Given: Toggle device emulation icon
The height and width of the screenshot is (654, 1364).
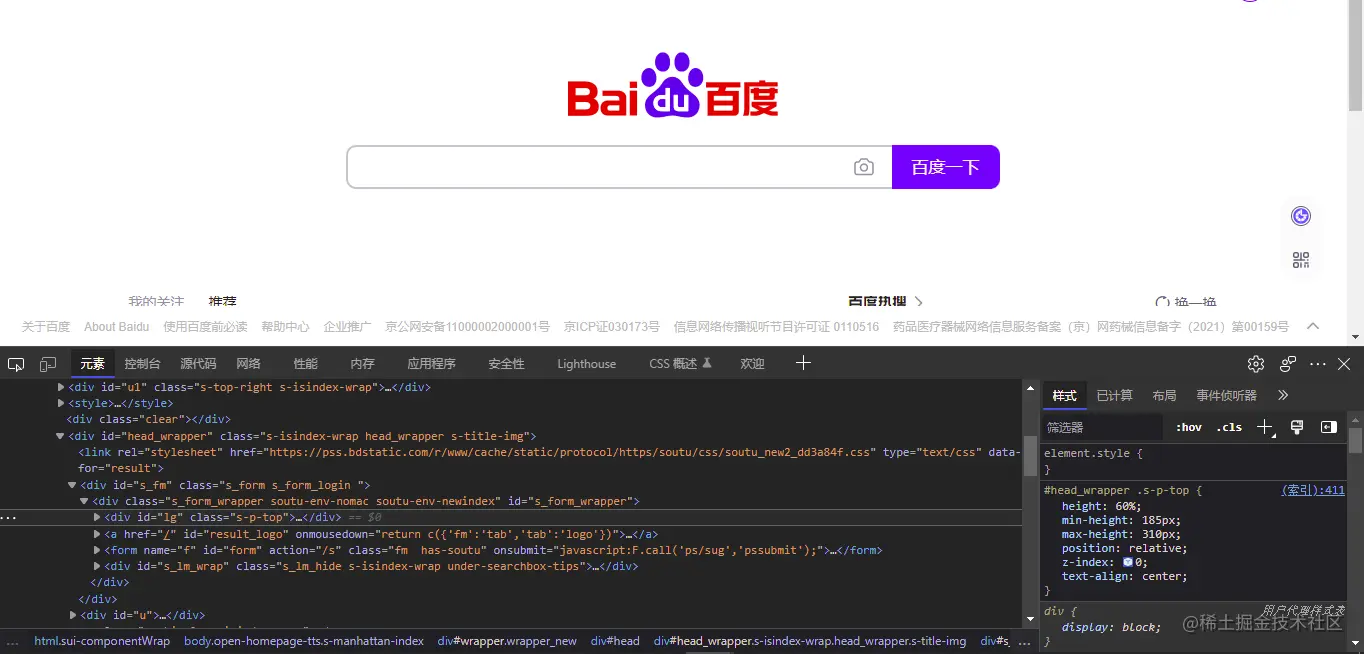Looking at the screenshot, I should tap(48, 364).
